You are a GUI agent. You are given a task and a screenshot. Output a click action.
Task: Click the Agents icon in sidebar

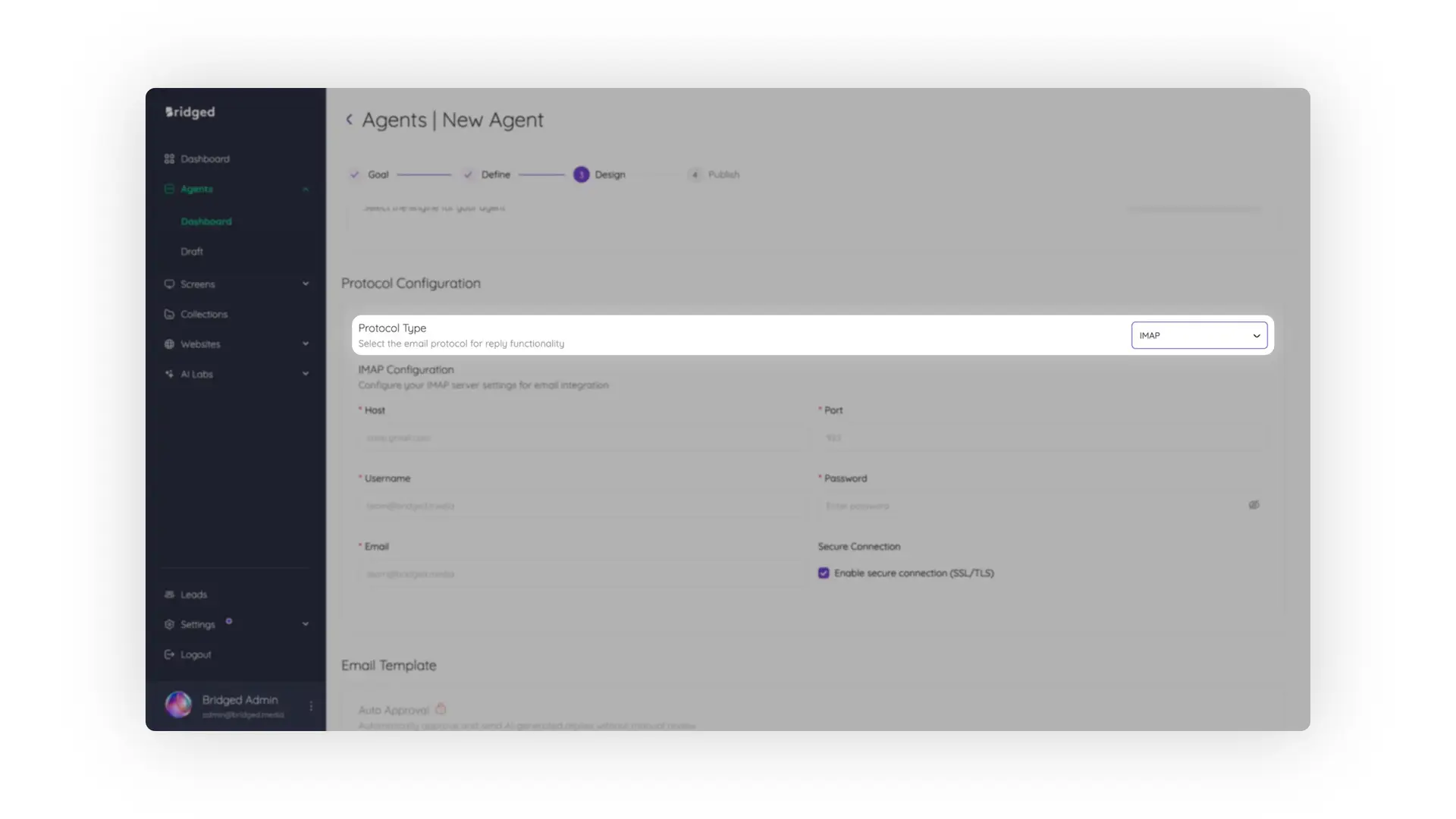pos(169,189)
